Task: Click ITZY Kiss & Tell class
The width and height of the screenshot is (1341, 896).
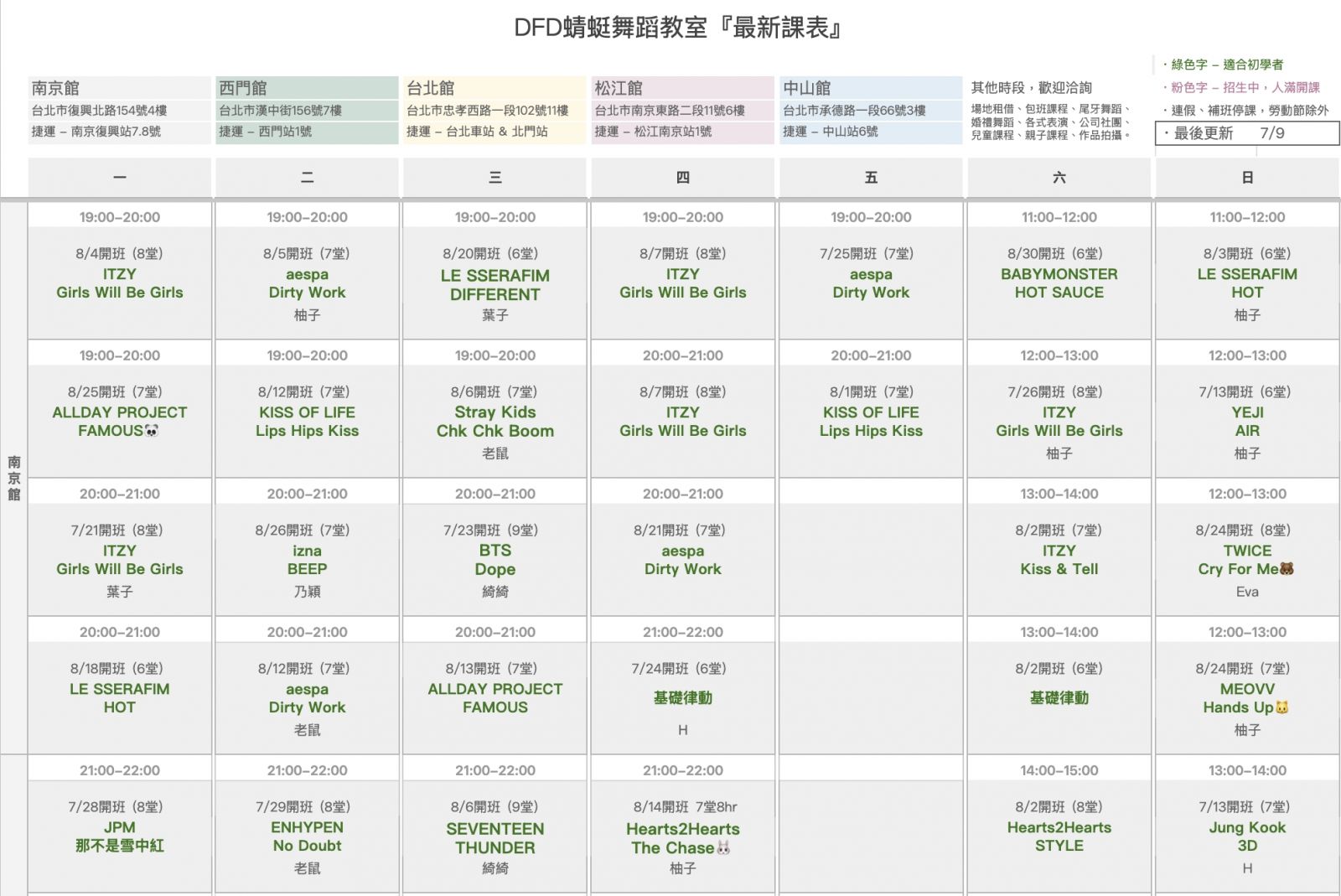Action: coord(1059,560)
